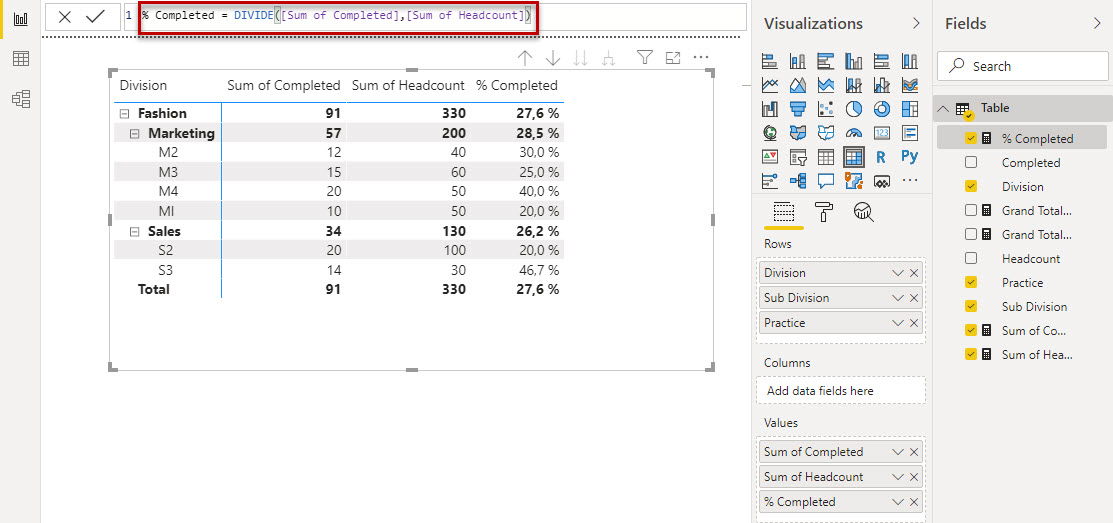
Task: Select the Card 123 visual
Action: [x=882, y=132]
